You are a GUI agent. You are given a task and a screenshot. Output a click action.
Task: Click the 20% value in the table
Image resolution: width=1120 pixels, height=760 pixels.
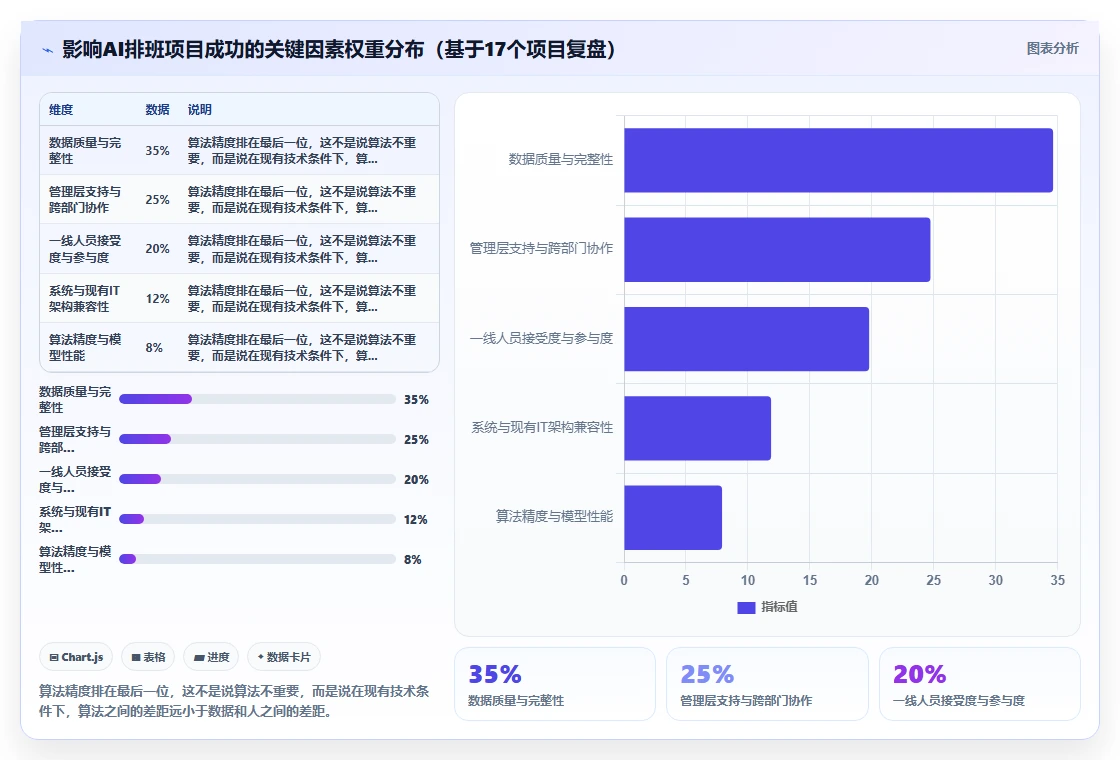click(x=157, y=249)
